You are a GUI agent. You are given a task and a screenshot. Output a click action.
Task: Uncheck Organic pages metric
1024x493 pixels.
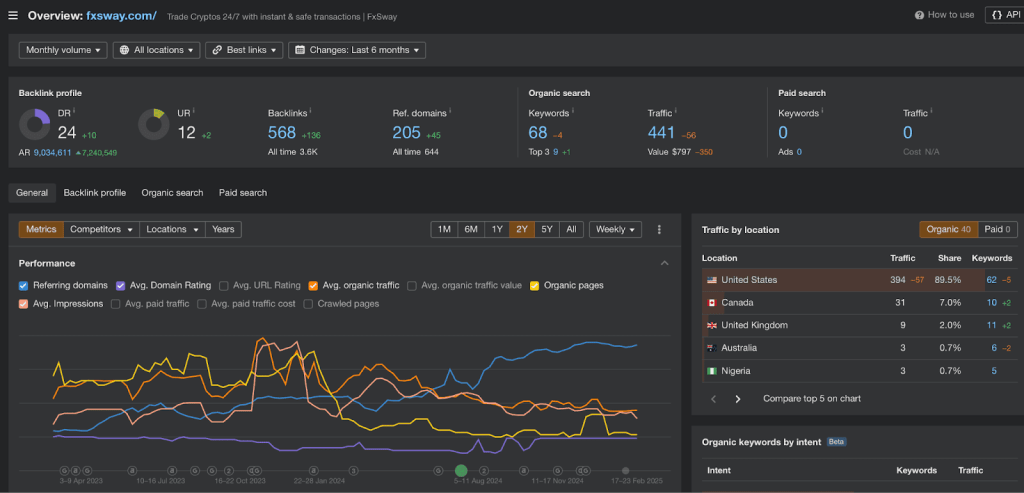[x=535, y=285]
